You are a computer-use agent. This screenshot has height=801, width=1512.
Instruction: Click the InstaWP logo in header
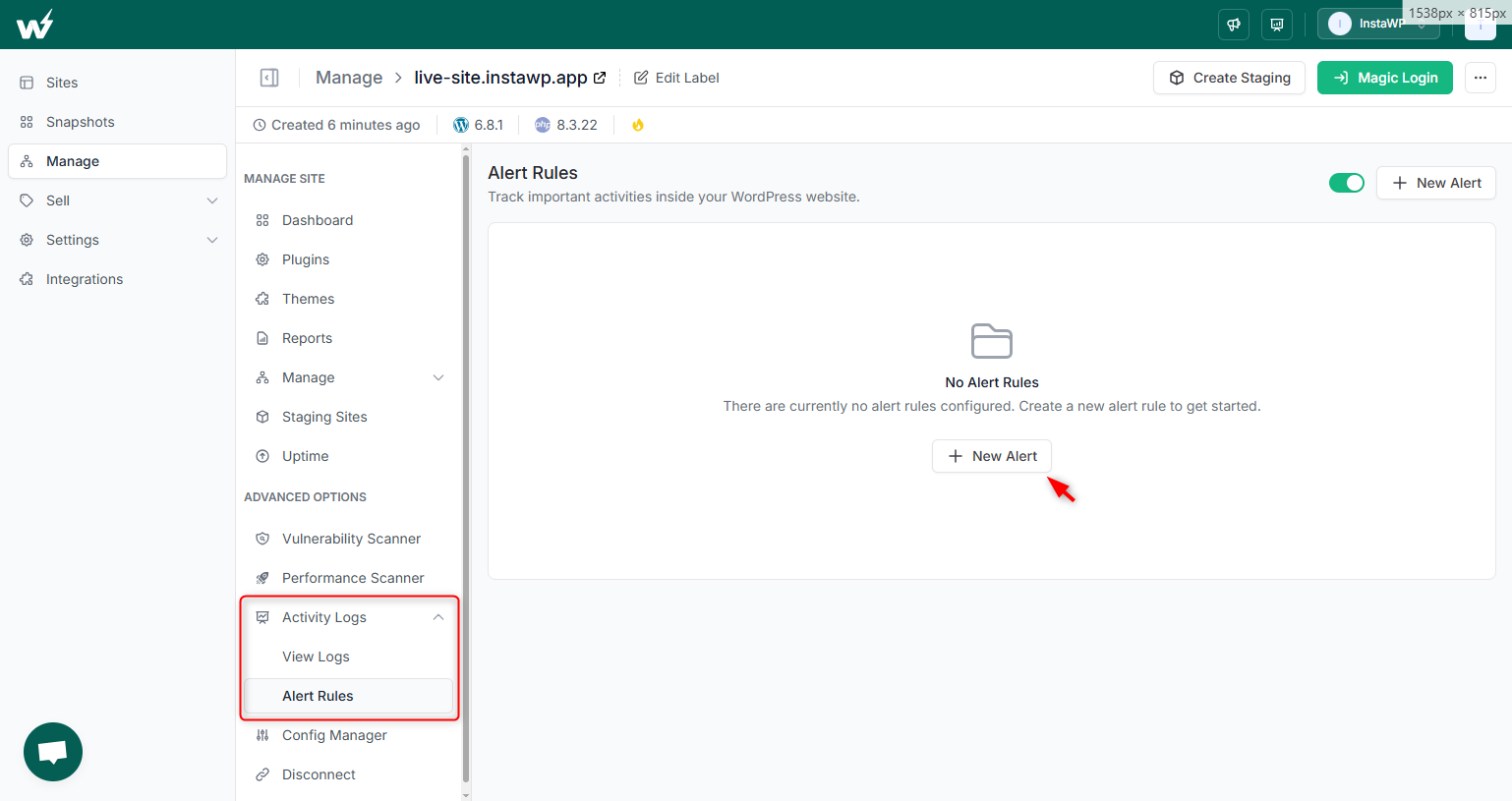click(x=35, y=25)
